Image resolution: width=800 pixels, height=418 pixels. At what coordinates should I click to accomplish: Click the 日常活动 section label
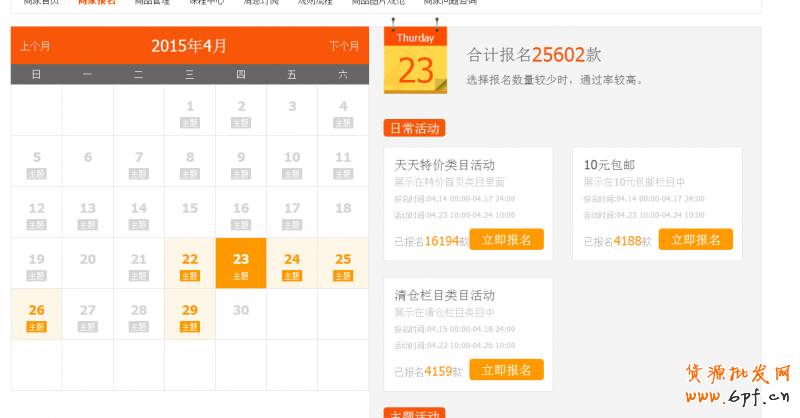click(414, 128)
